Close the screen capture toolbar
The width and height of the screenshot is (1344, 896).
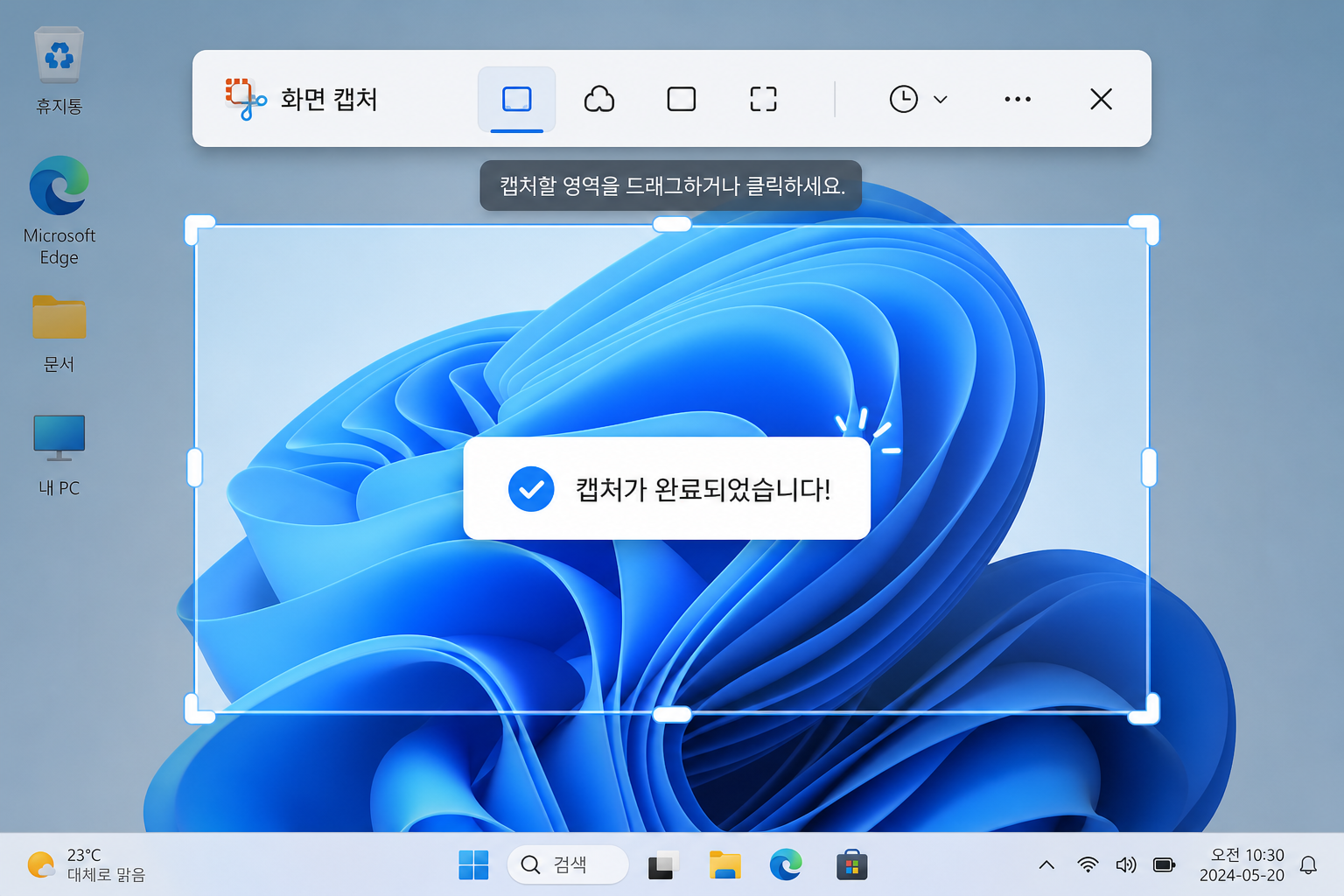pyautogui.click(x=1101, y=99)
